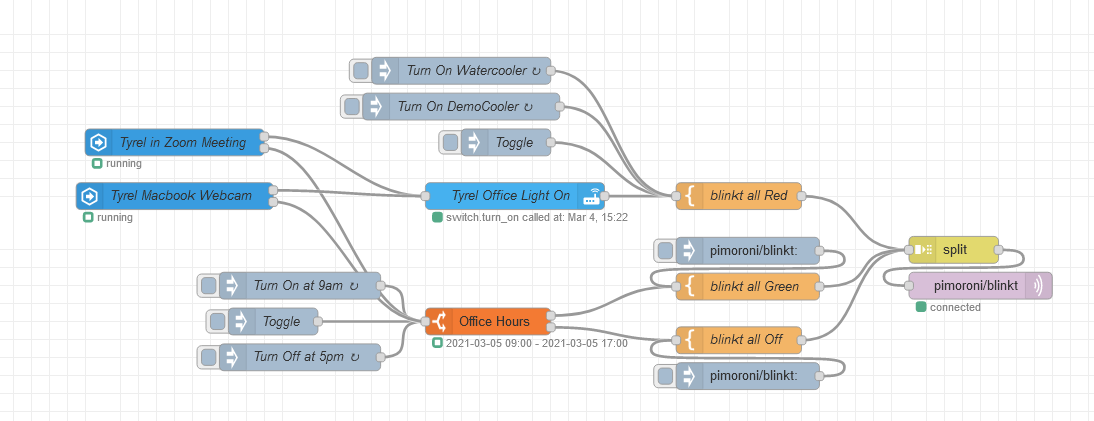The width and height of the screenshot is (1094, 421).
Task: Trigger inject button of Toggle wired to Office Hours
Action: point(218,321)
